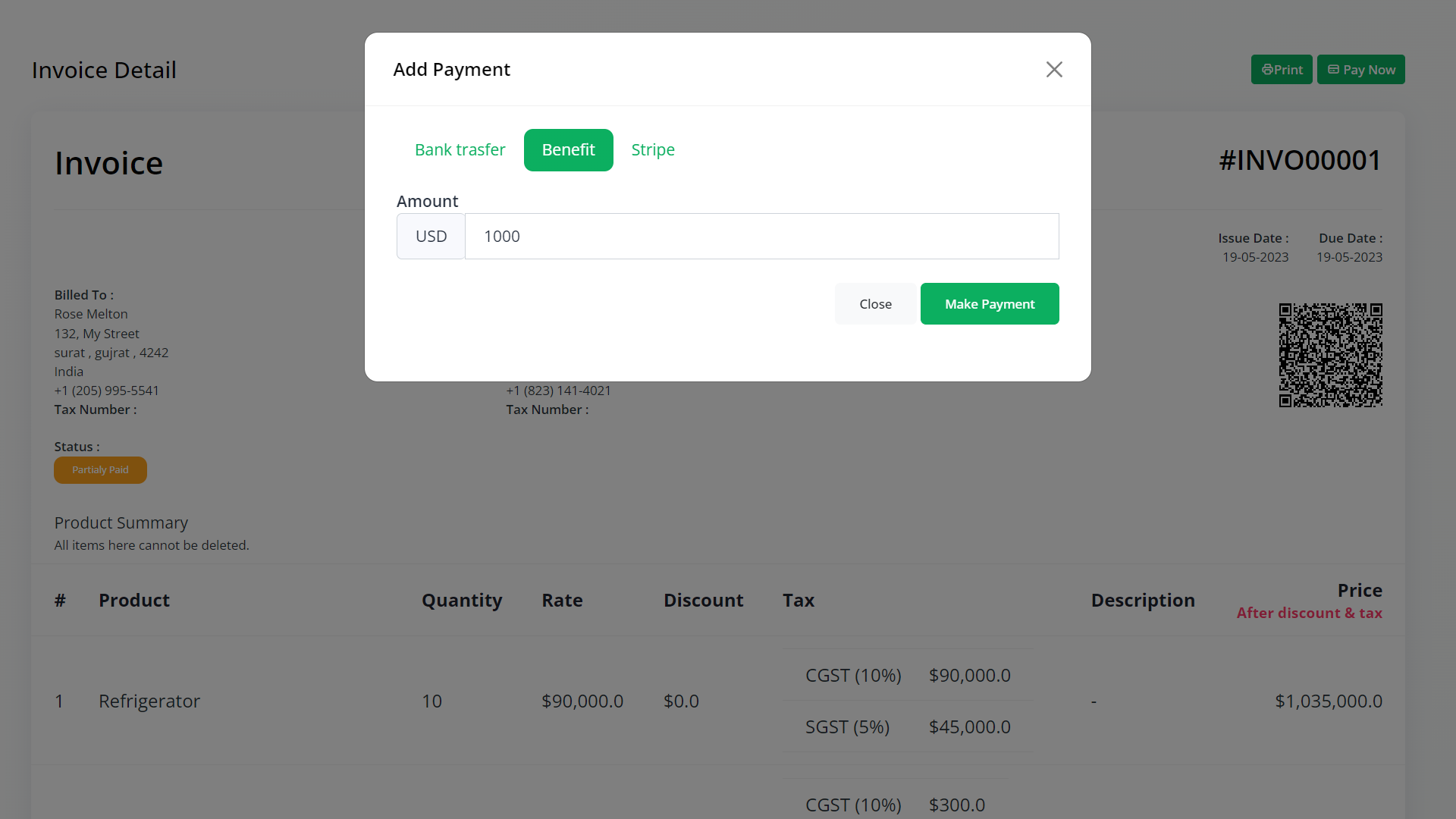Click the invoice QR code image
Screen dimensions: 1456x819
1330,355
